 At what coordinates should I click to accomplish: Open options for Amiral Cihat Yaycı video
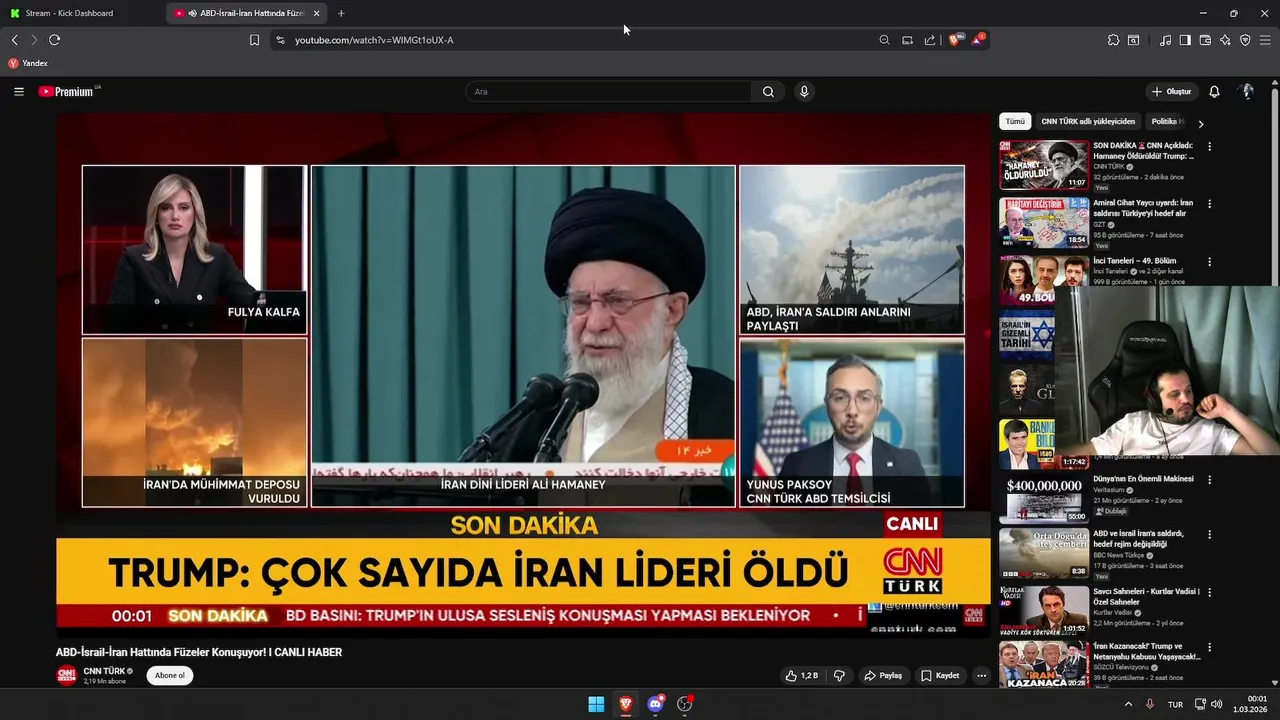(x=1209, y=204)
